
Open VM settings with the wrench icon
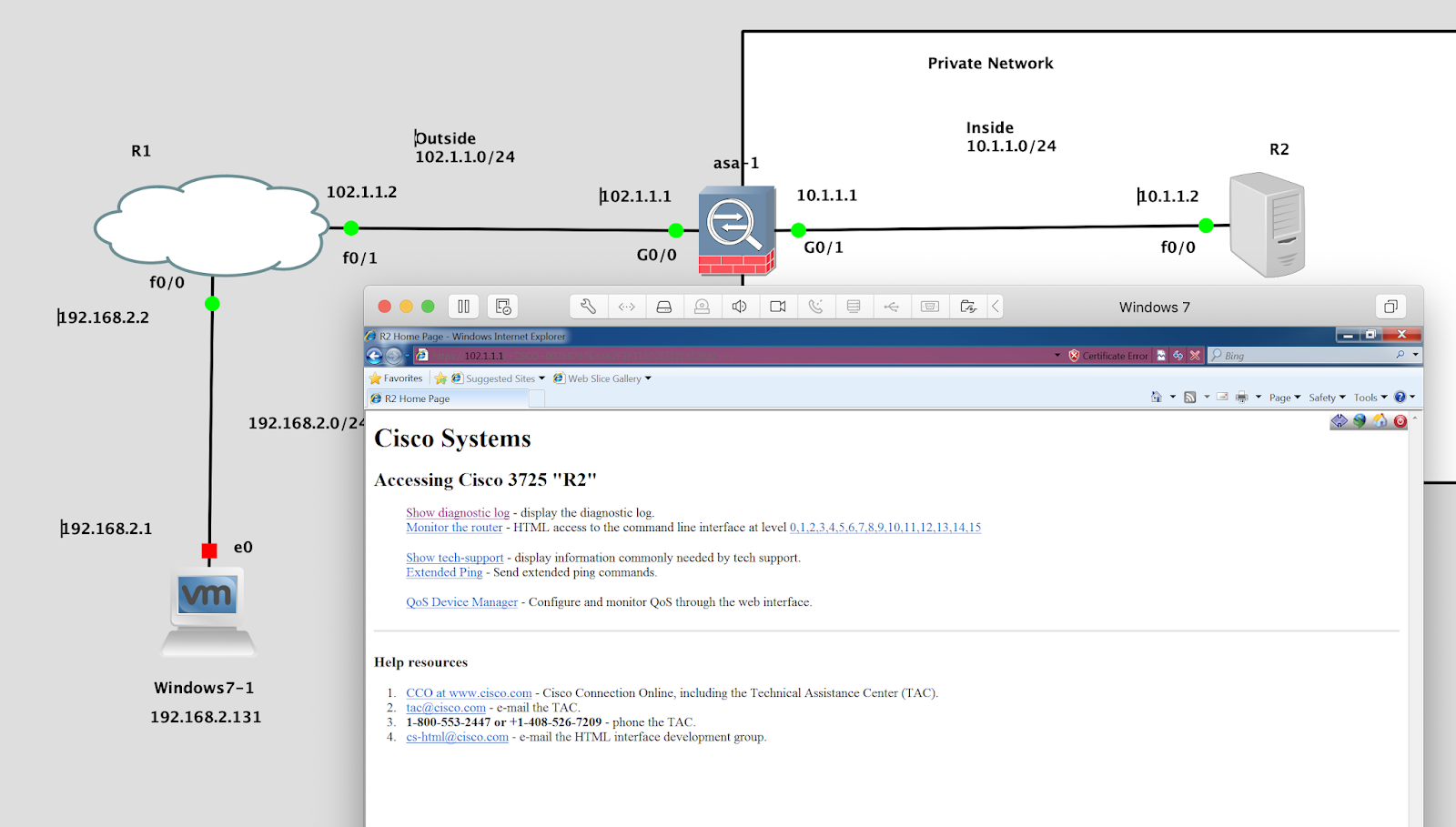point(587,307)
